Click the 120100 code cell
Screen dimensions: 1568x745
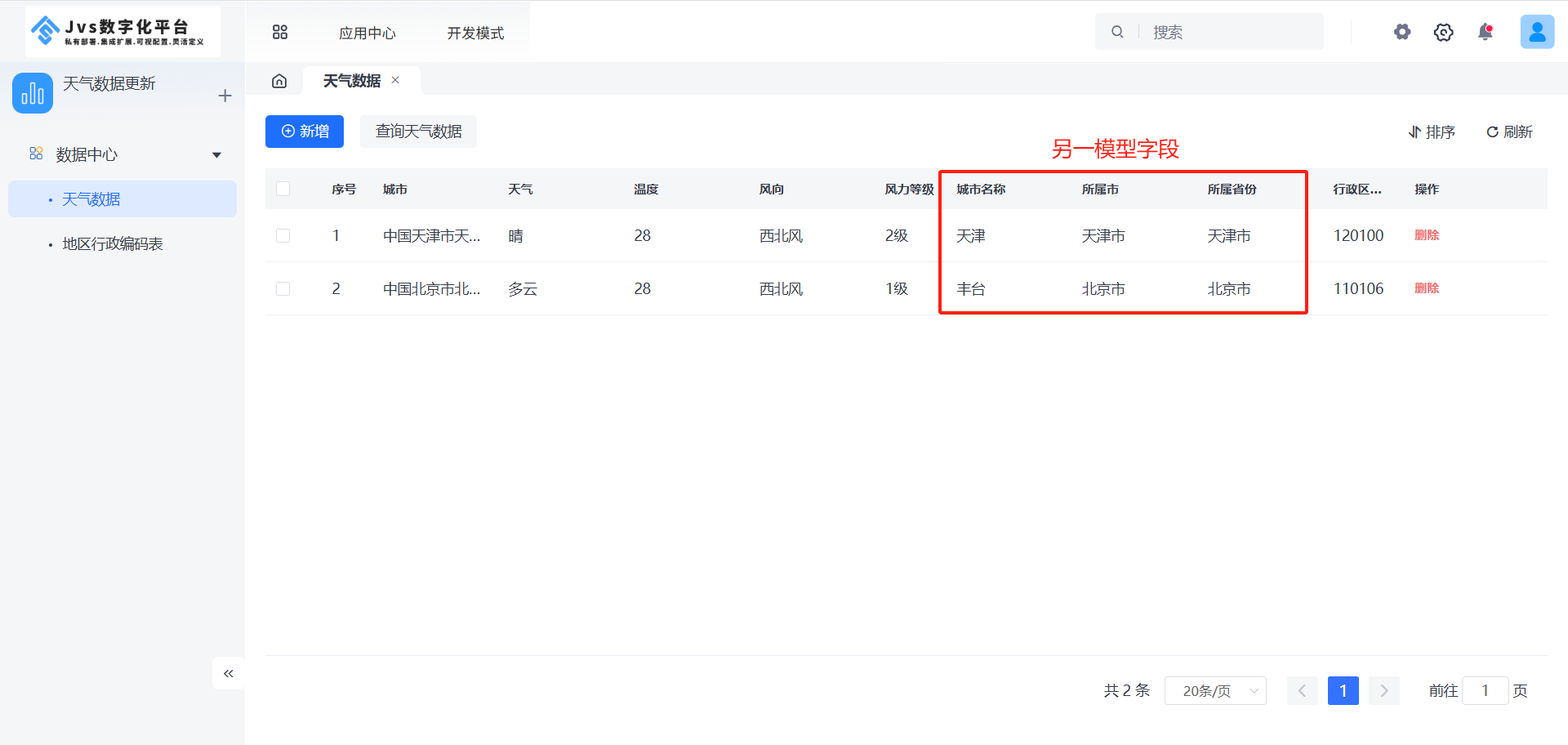click(1358, 235)
